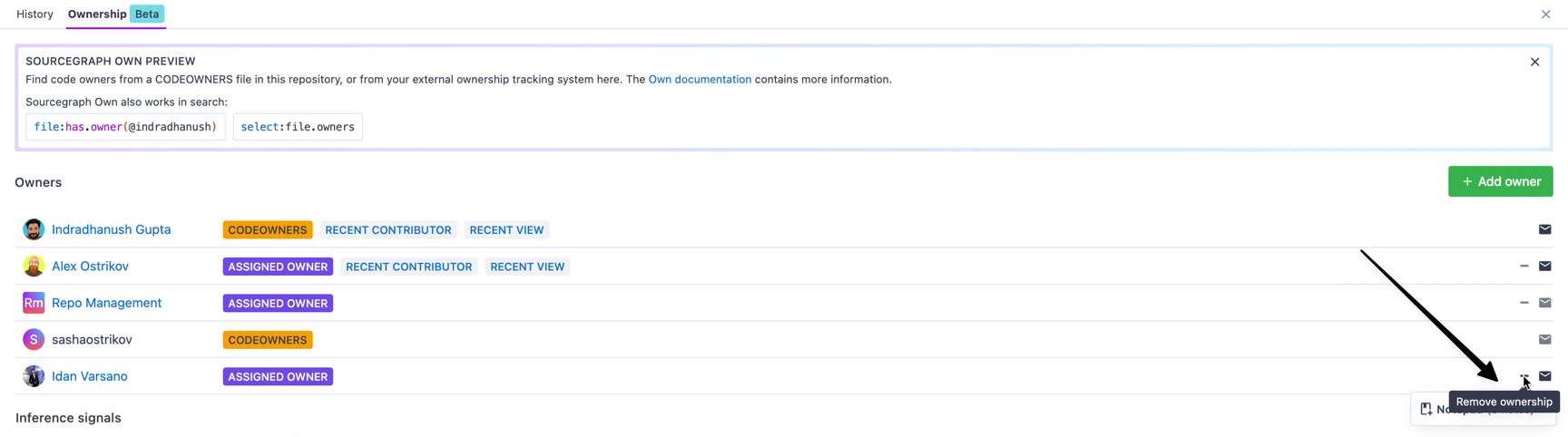This screenshot has width=1568, height=437.
Task: Open the Repo Management team link
Action: point(106,303)
